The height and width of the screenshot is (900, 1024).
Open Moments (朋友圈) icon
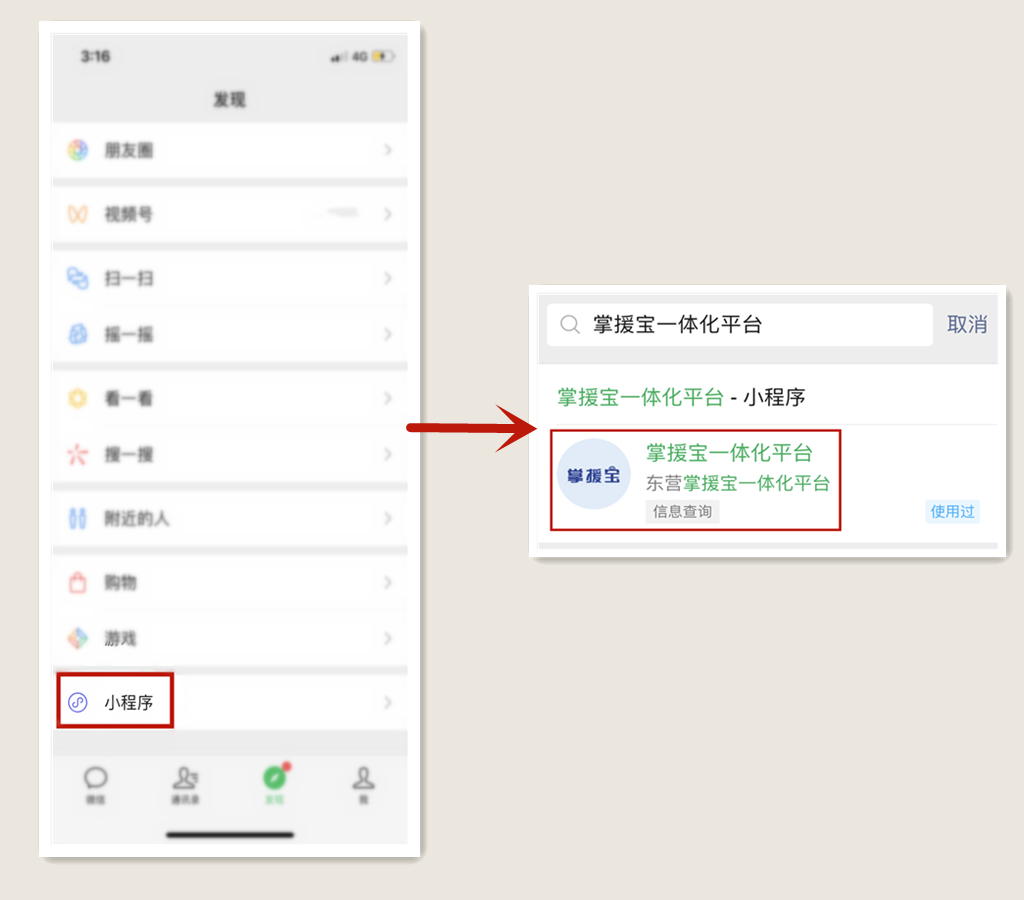click(x=78, y=150)
